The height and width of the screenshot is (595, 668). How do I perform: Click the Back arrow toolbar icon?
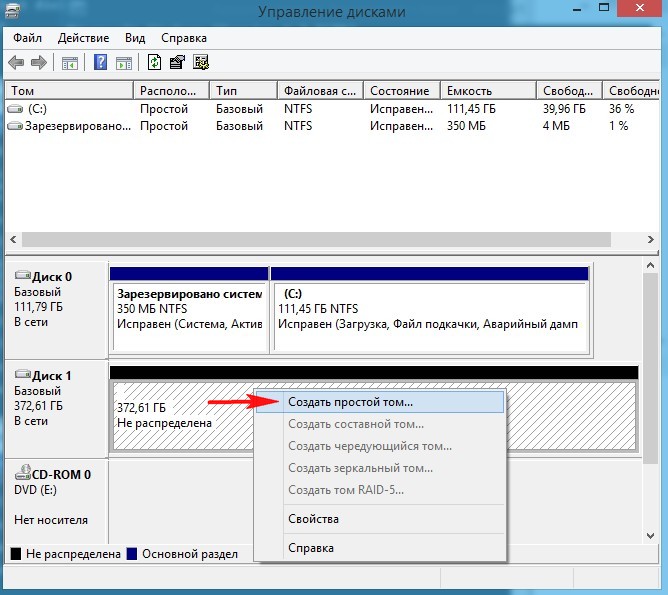coord(17,62)
